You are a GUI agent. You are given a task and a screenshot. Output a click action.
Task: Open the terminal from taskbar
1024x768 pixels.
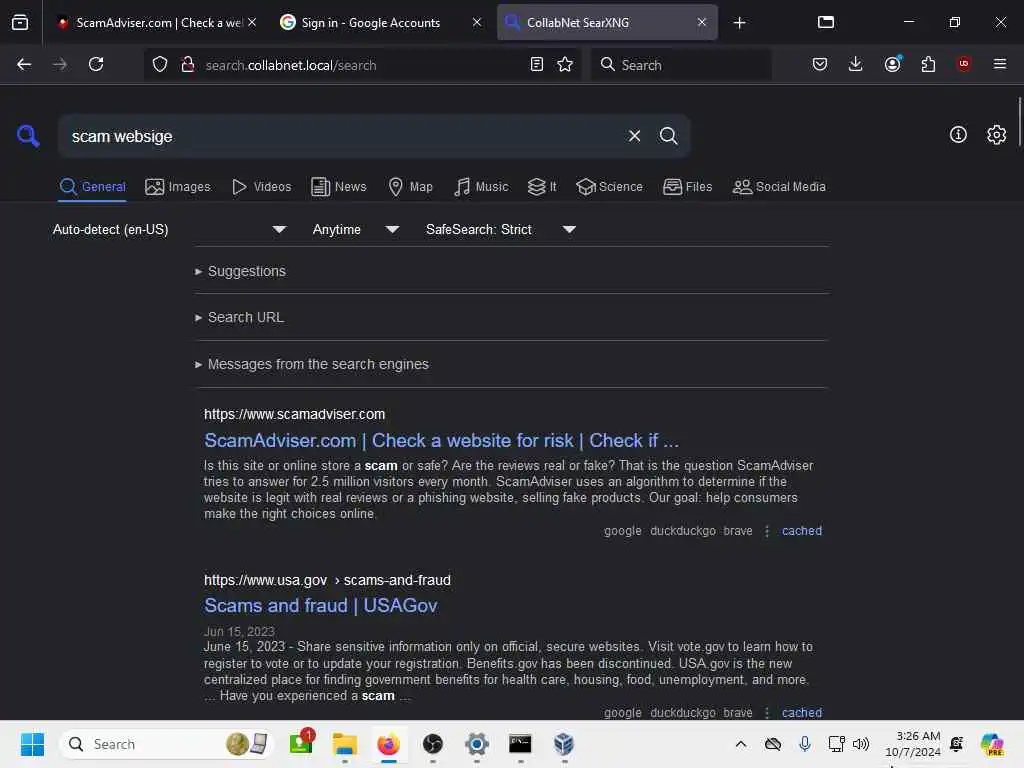point(520,744)
